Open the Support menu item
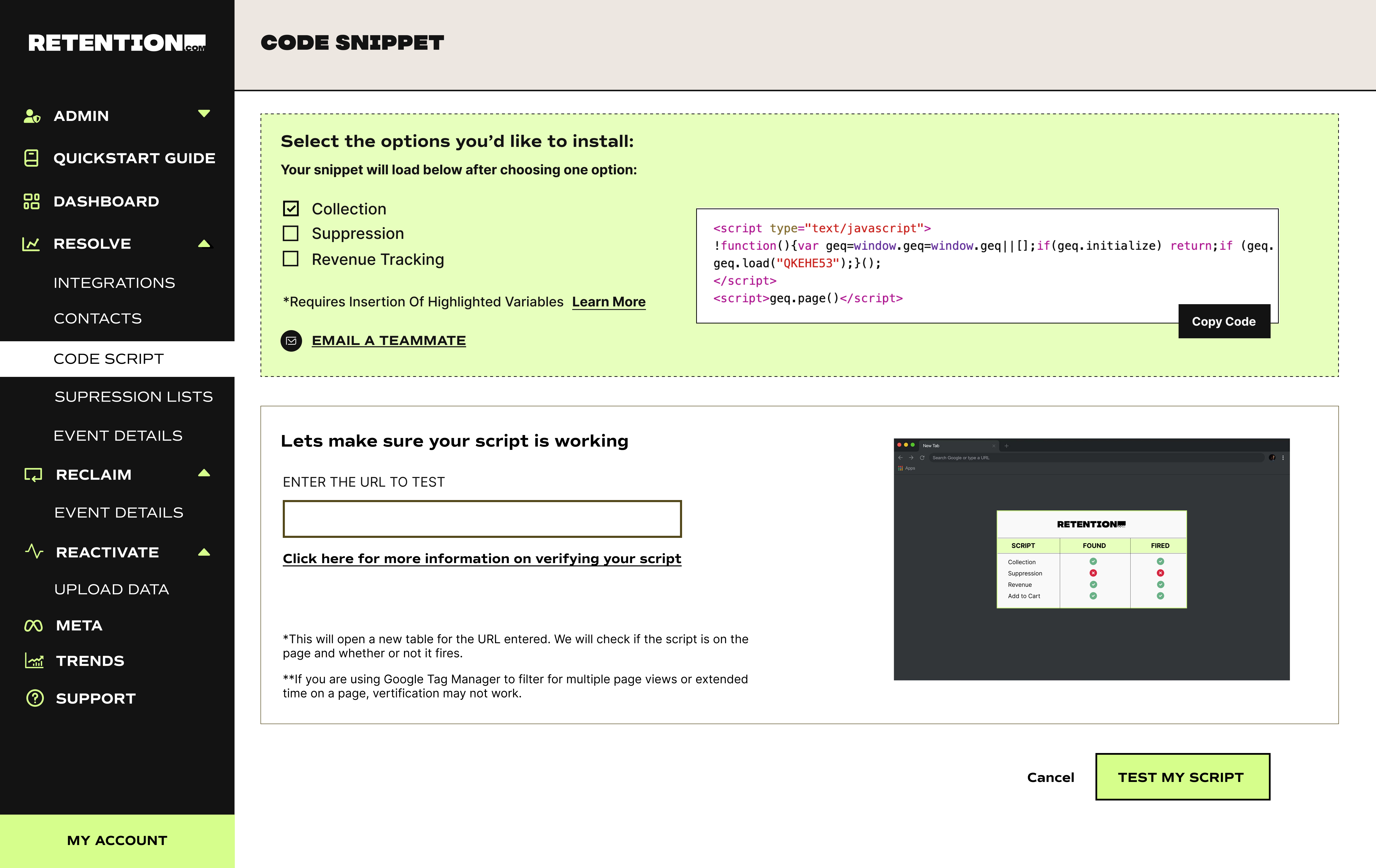The width and height of the screenshot is (1376, 868). click(96, 698)
